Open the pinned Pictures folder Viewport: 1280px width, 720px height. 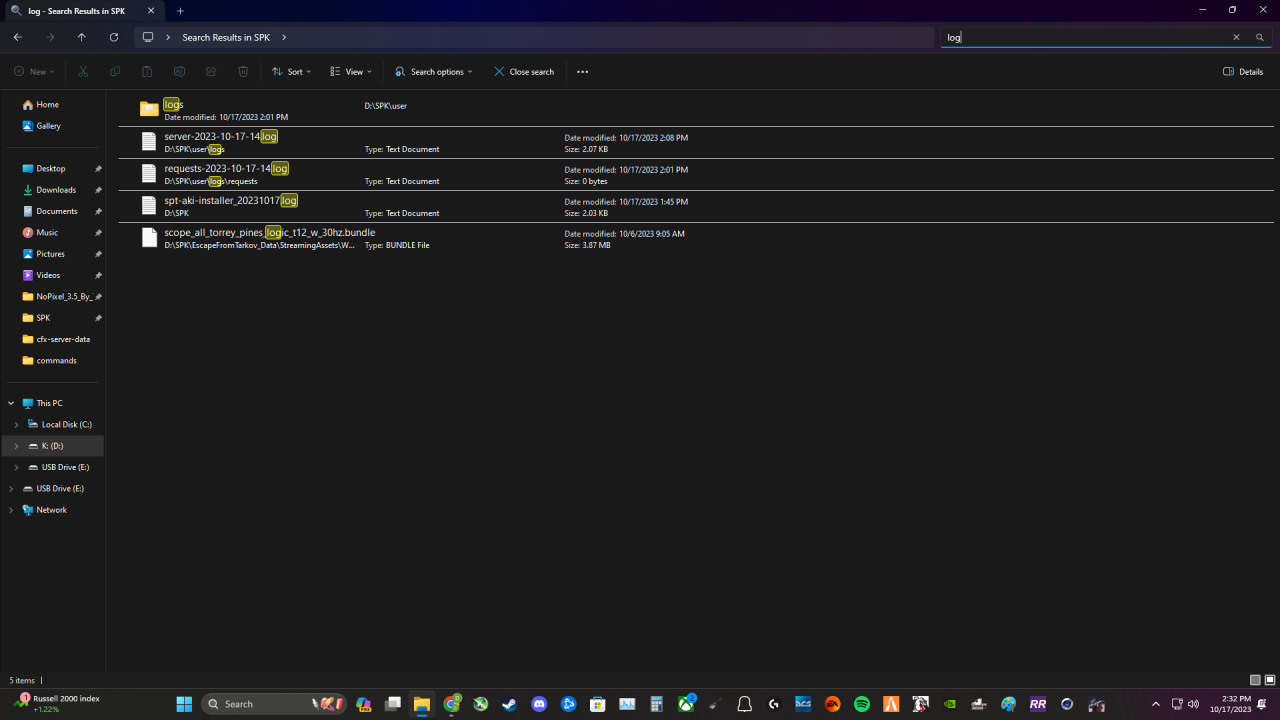(50, 254)
